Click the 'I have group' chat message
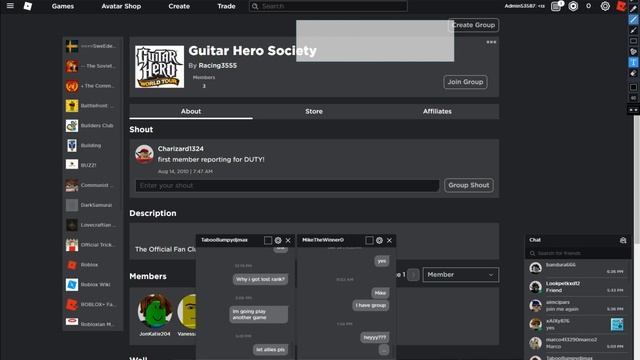Viewport: 640px width, 360px height. (371, 305)
